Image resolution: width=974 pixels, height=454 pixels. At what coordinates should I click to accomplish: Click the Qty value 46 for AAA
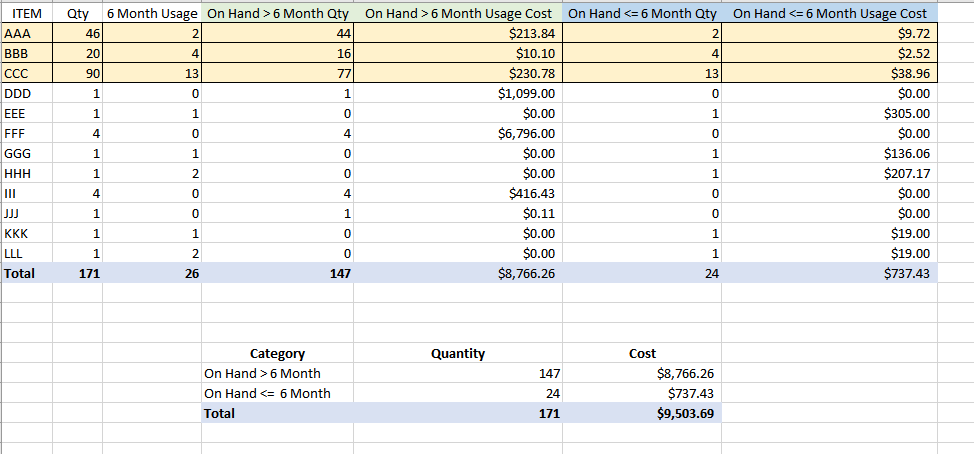click(x=78, y=34)
